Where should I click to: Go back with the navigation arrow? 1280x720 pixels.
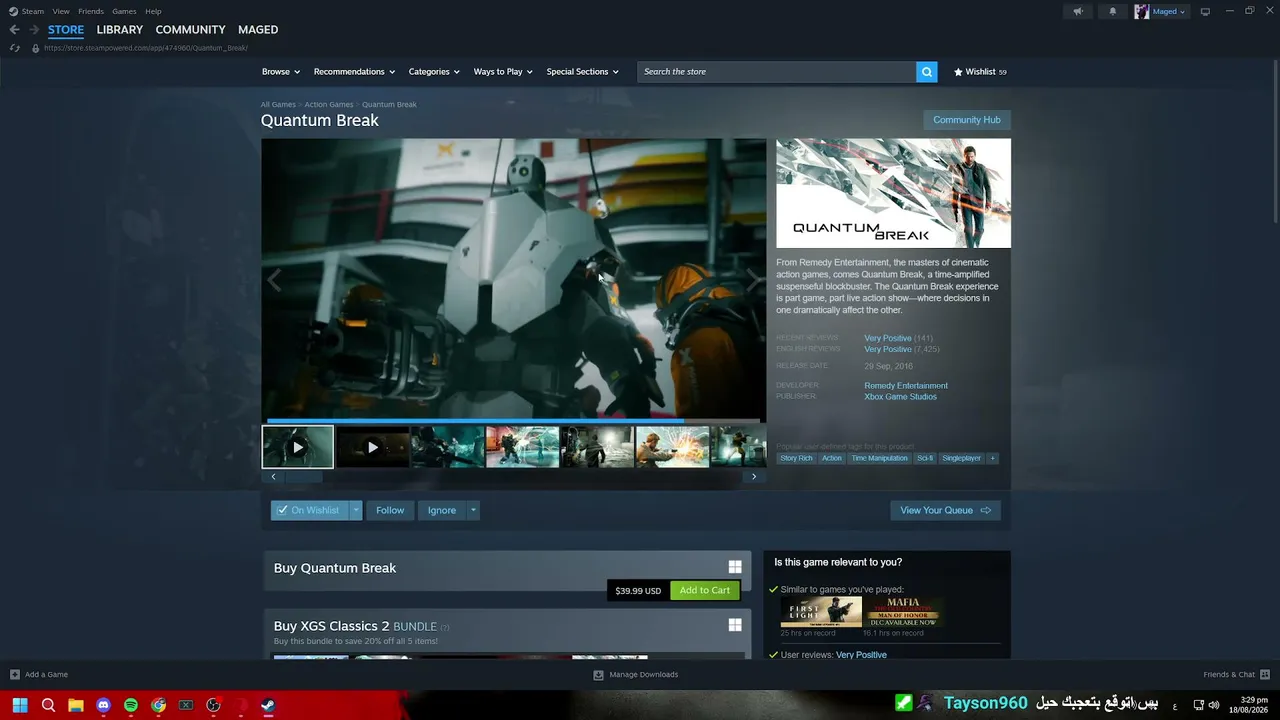coord(14,30)
